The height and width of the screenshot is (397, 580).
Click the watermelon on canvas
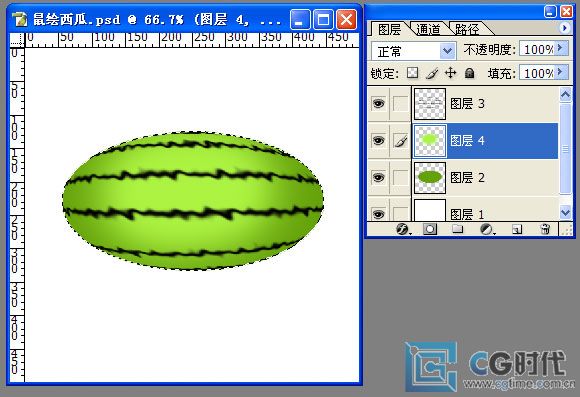[193, 200]
